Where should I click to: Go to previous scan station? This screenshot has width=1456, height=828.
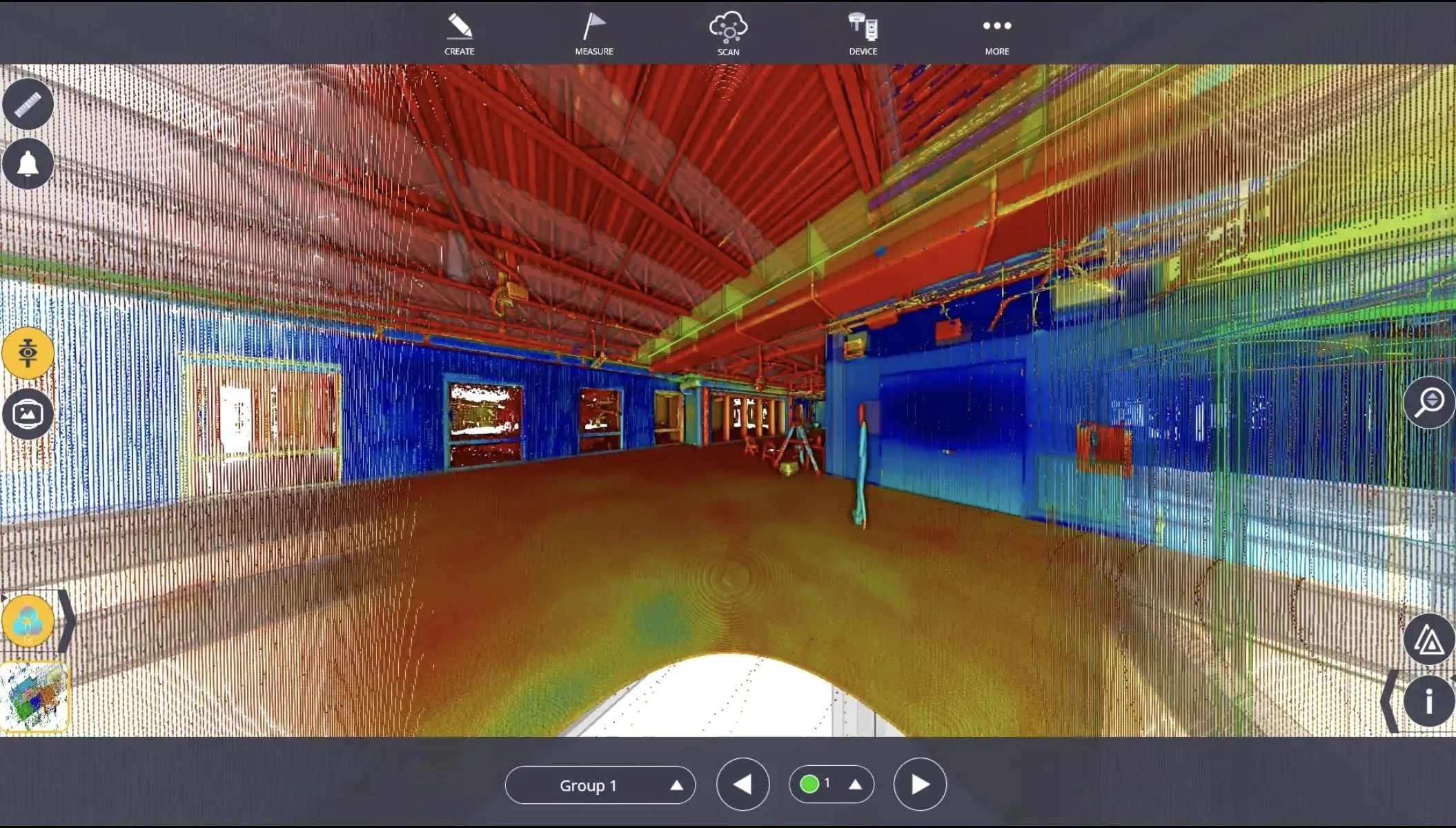pyautogui.click(x=742, y=785)
